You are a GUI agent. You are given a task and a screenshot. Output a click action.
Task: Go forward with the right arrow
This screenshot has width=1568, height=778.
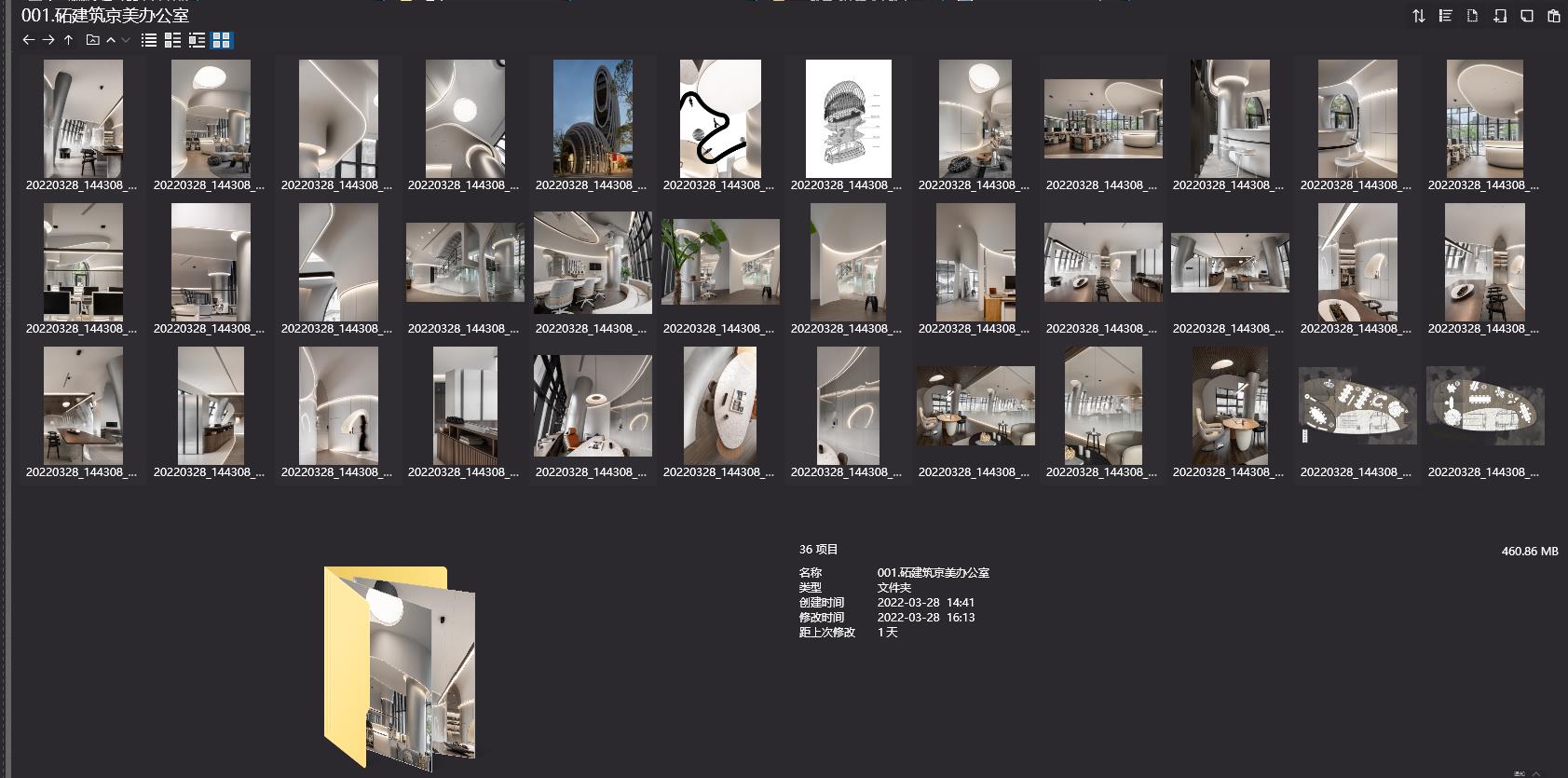48,40
